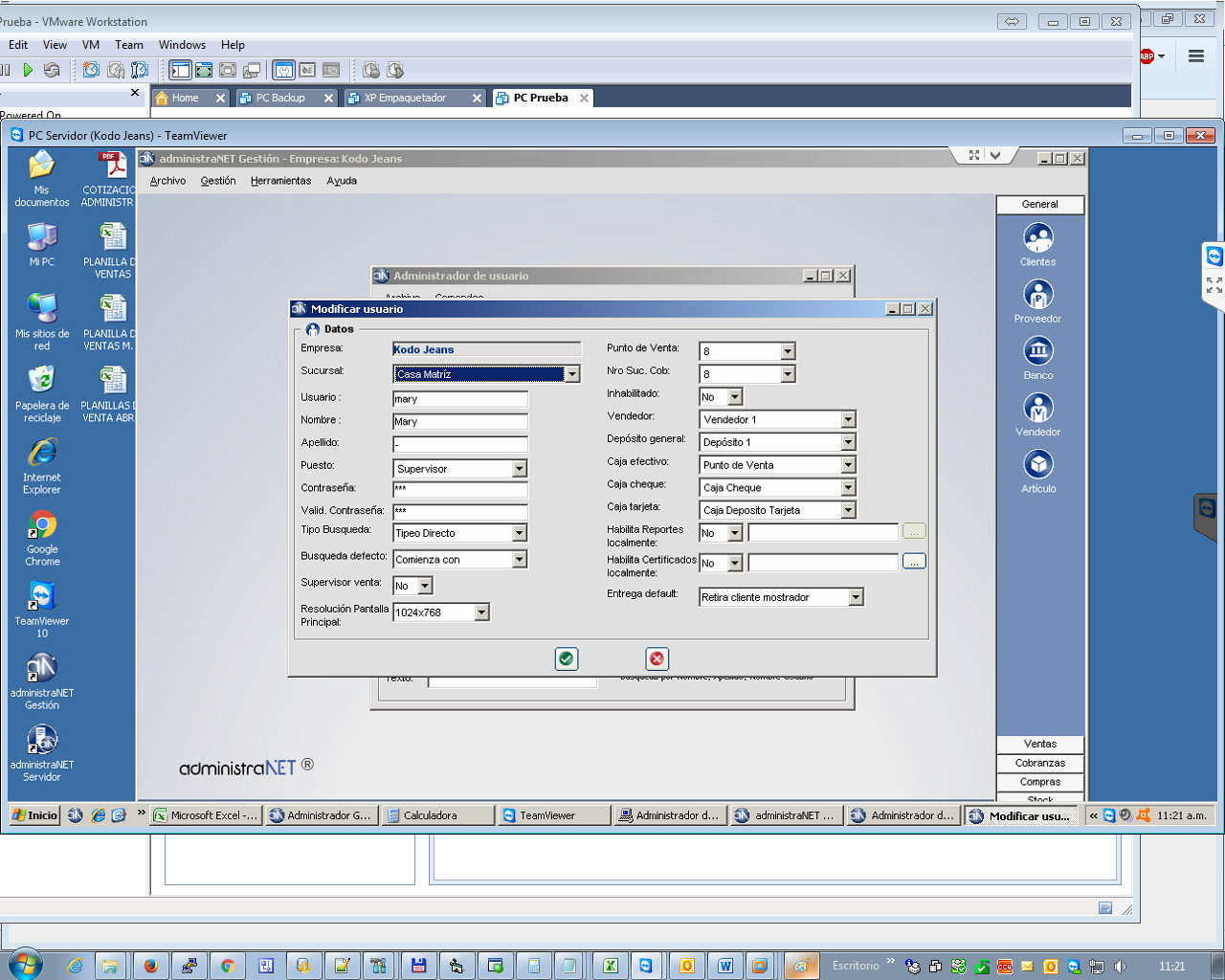Click the red X cancel button
The height and width of the screenshot is (980, 1225).
[657, 658]
